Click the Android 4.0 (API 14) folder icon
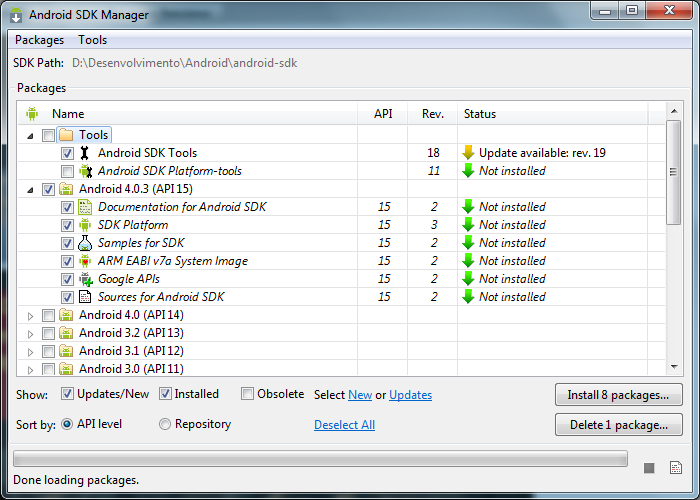 point(66,315)
